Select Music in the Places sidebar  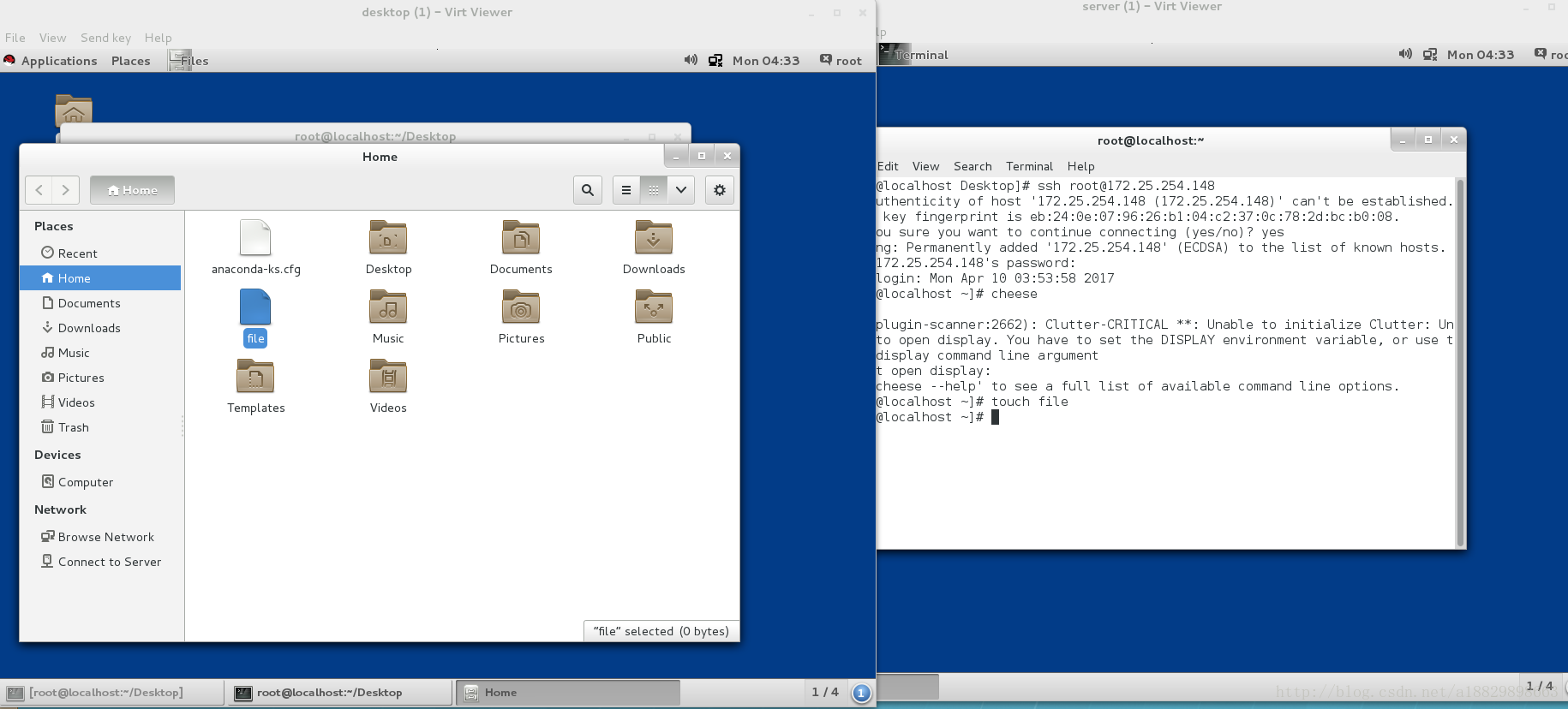tap(100, 353)
